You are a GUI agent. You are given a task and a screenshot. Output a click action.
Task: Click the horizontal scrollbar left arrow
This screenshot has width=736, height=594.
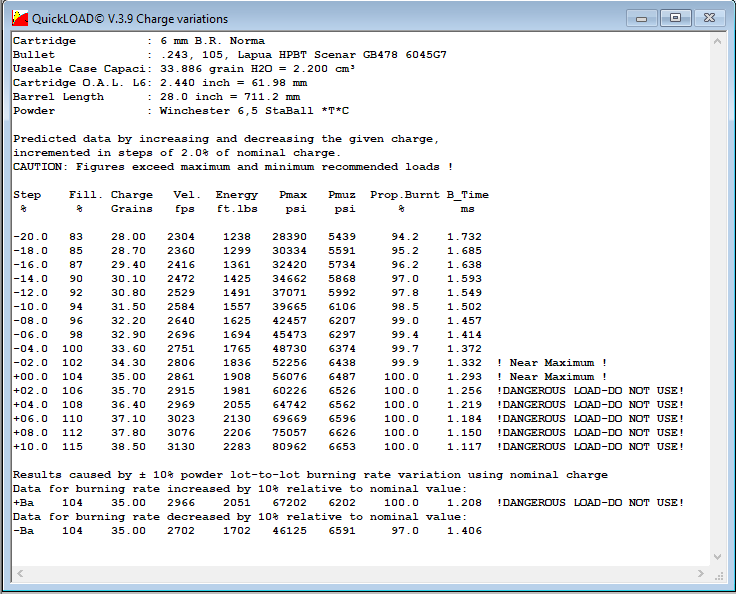[17, 576]
